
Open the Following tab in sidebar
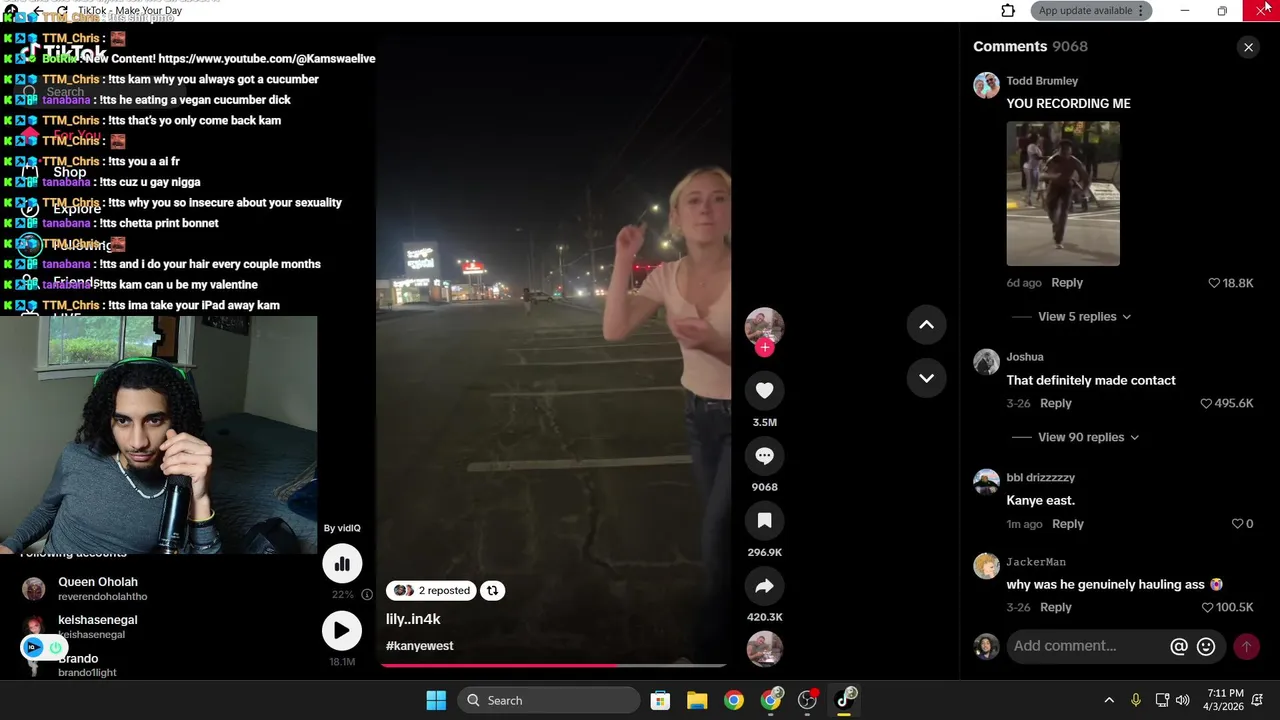[x=82, y=246]
